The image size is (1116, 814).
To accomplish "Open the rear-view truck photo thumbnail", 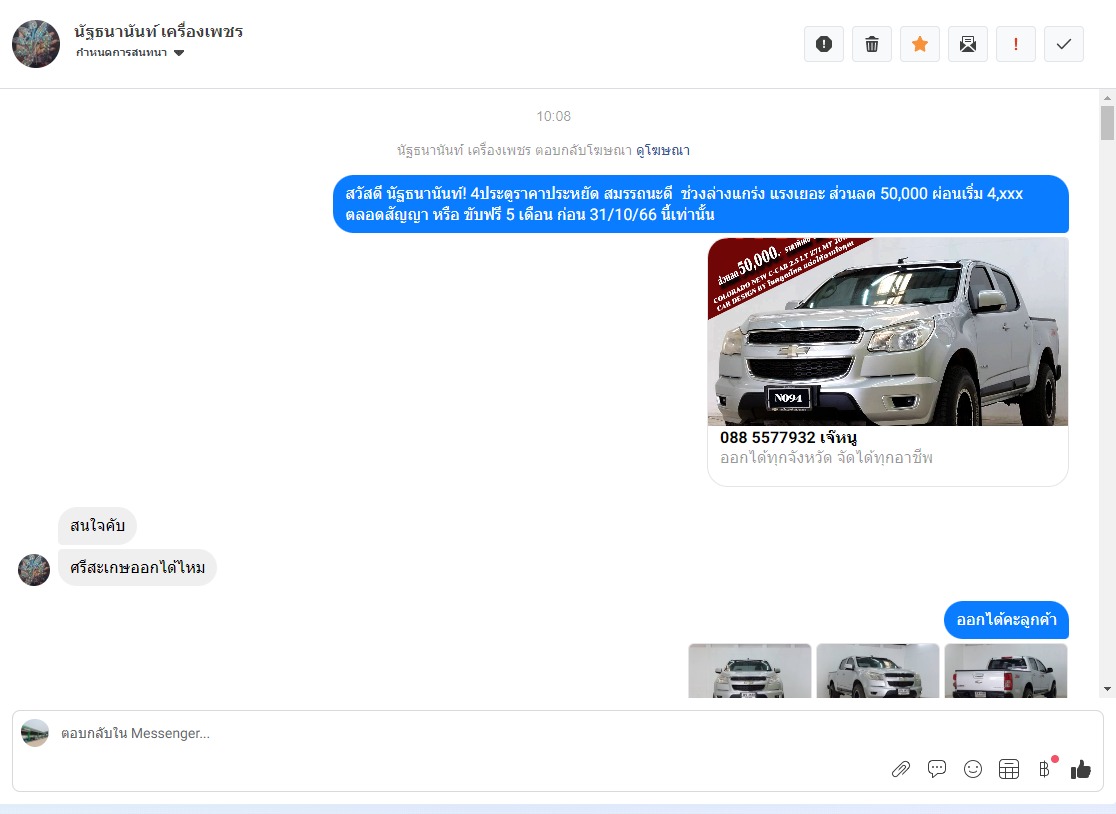I will (x=1006, y=671).
